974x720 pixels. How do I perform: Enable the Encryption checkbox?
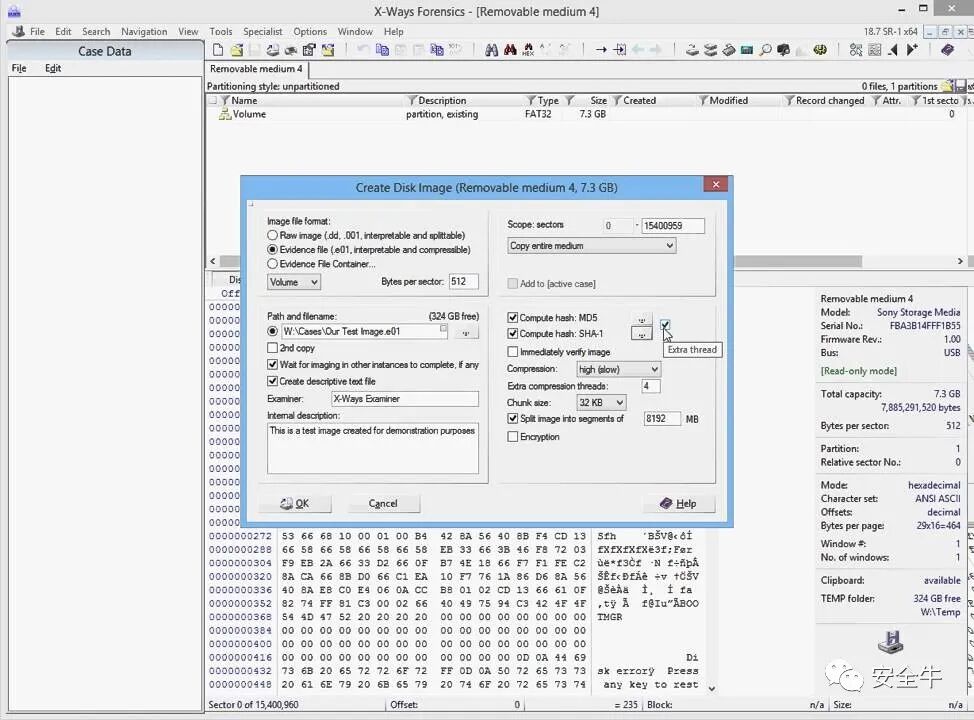point(512,437)
